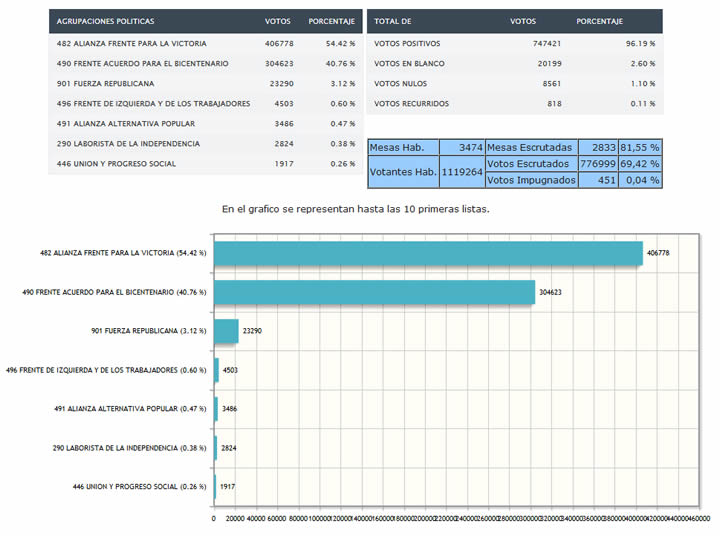This screenshot has height=536, width=720.
Task: Click the VOTOS RECURRIDOS row label
Action: (x=411, y=104)
